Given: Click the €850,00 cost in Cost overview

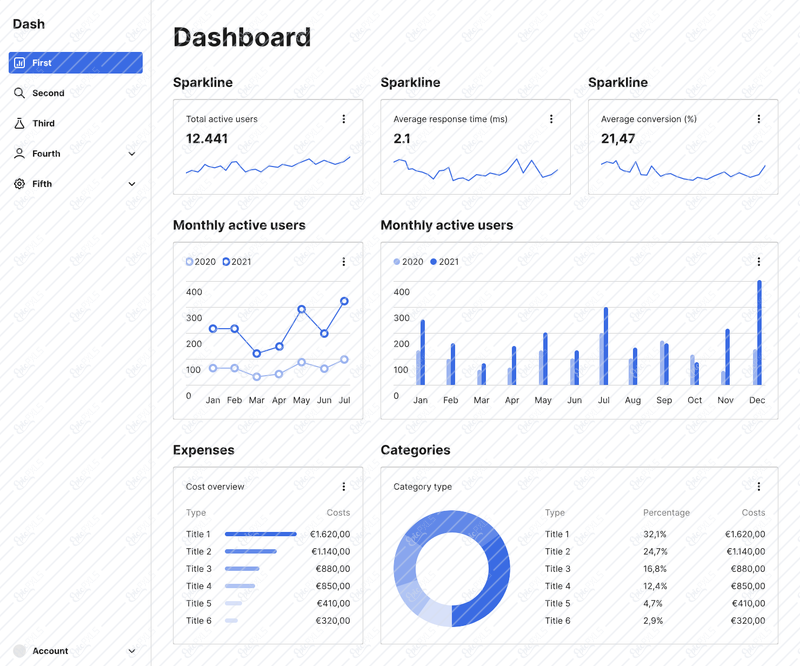Looking at the screenshot, I should pyautogui.click(x=333, y=586).
